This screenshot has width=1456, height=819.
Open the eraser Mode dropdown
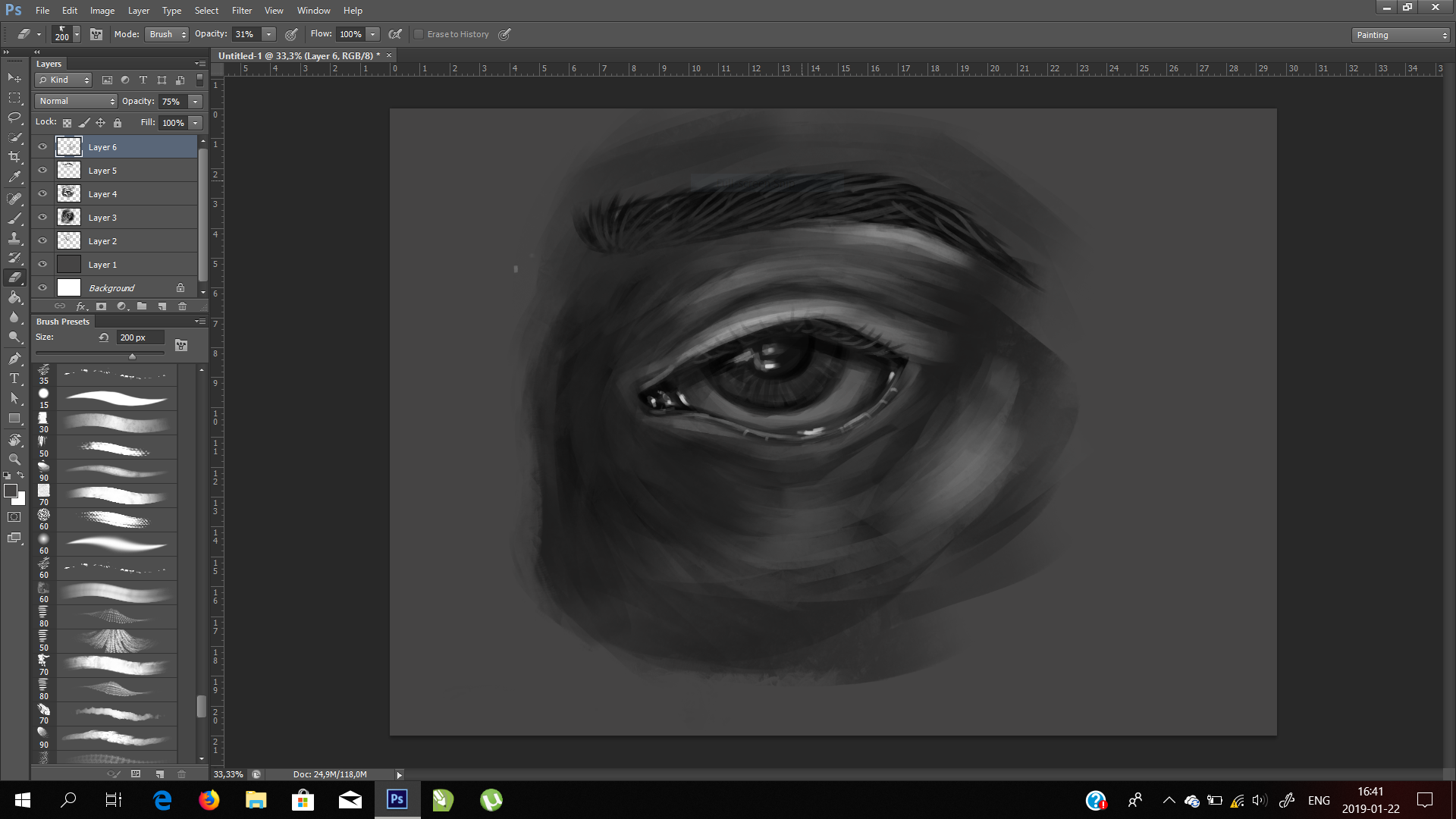click(x=167, y=34)
